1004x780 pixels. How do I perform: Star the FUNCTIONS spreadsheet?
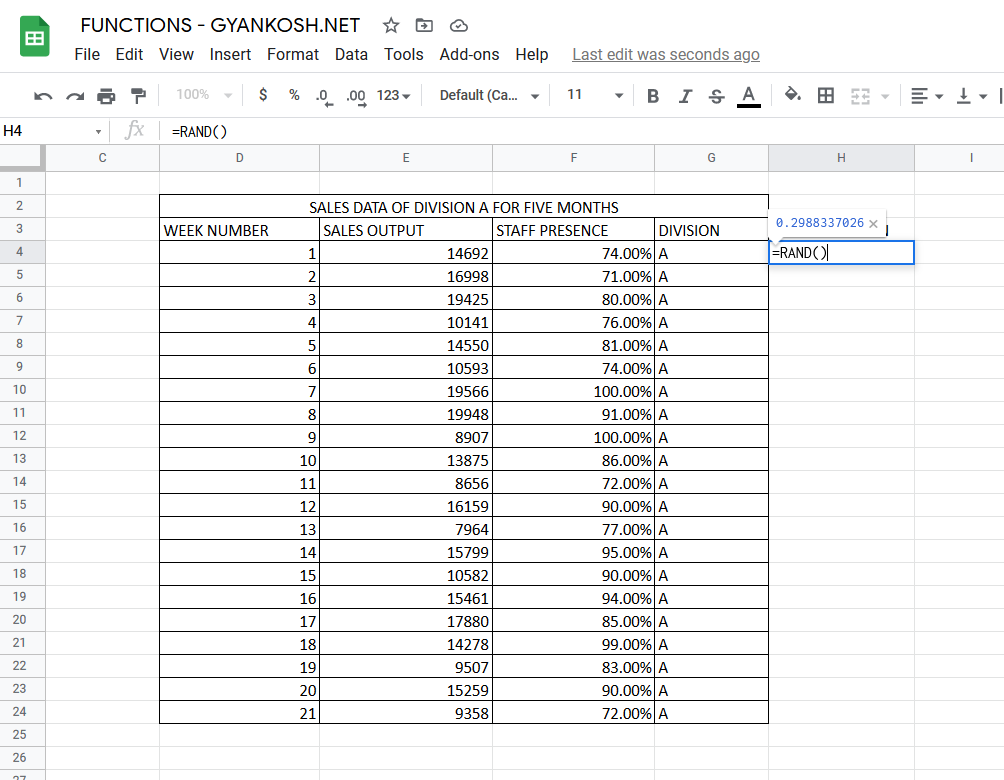click(x=390, y=25)
